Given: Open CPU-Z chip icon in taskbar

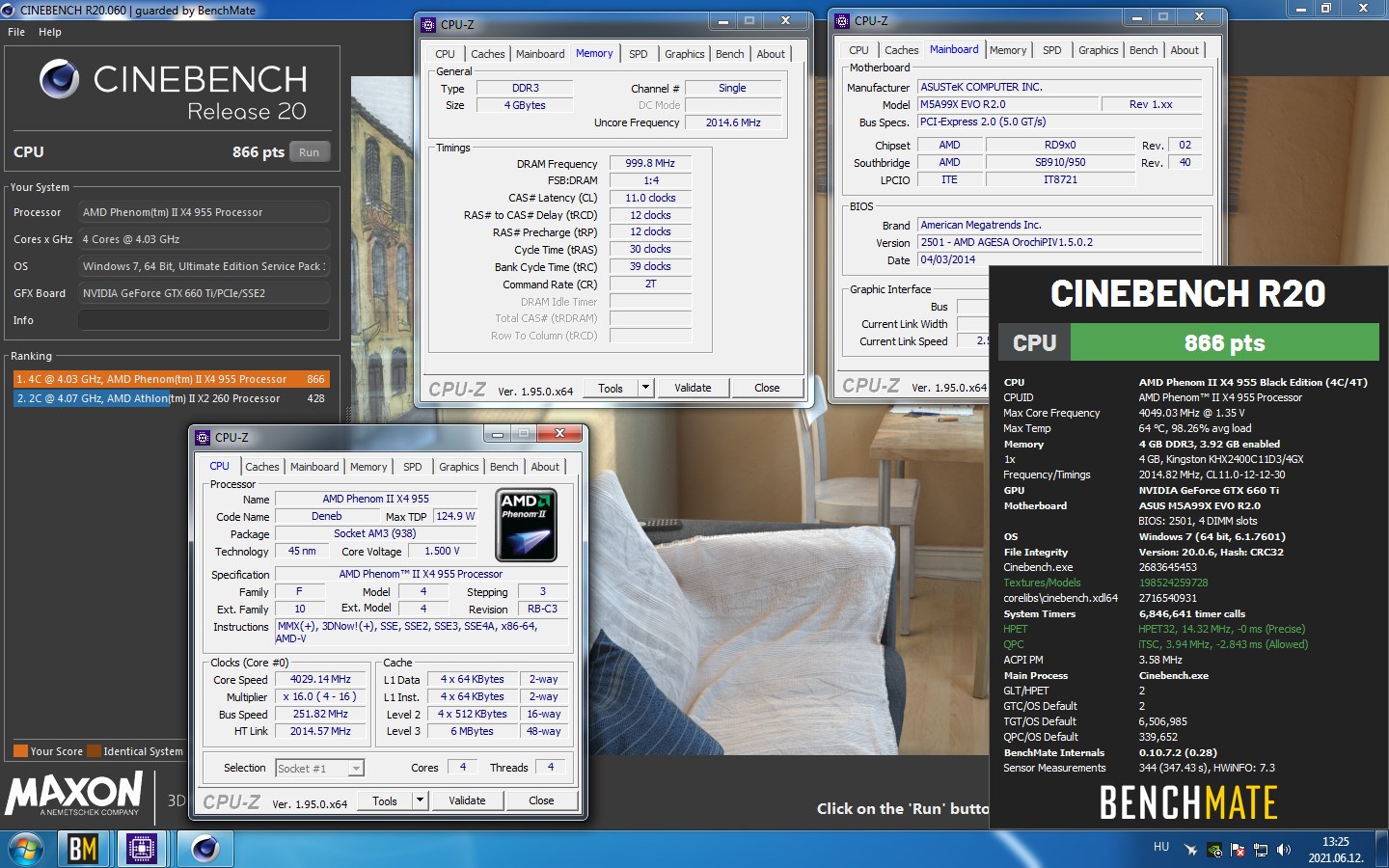Looking at the screenshot, I should click(x=142, y=850).
